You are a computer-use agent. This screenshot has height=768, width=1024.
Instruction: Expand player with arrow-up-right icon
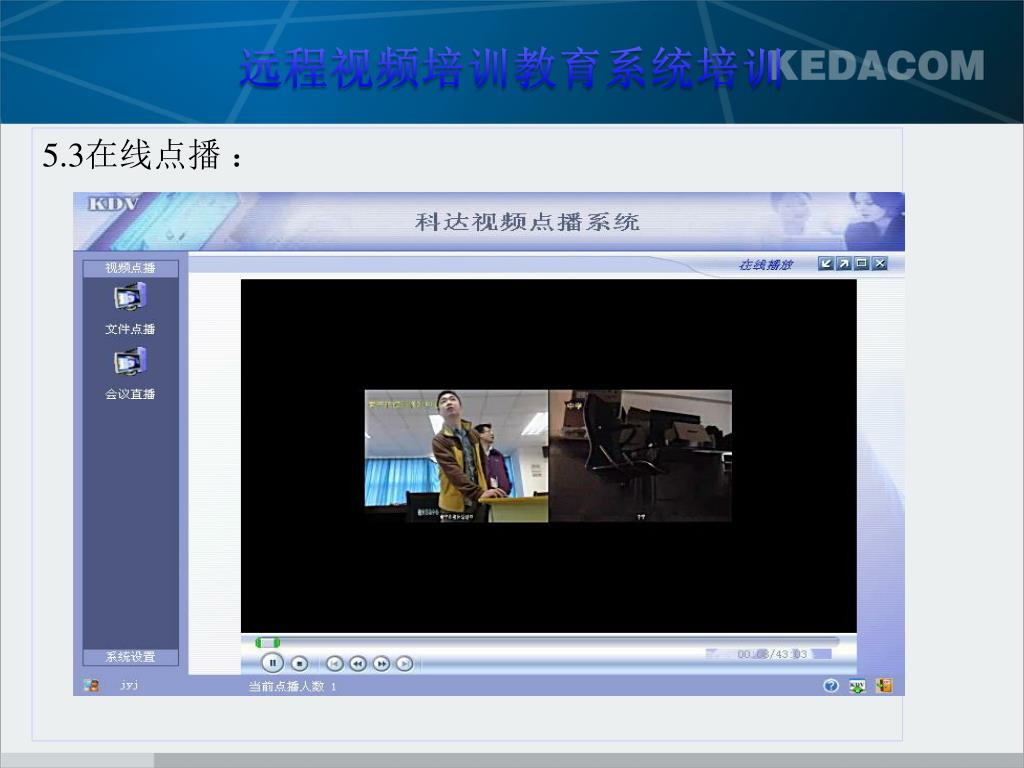pyautogui.click(x=844, y=264)
